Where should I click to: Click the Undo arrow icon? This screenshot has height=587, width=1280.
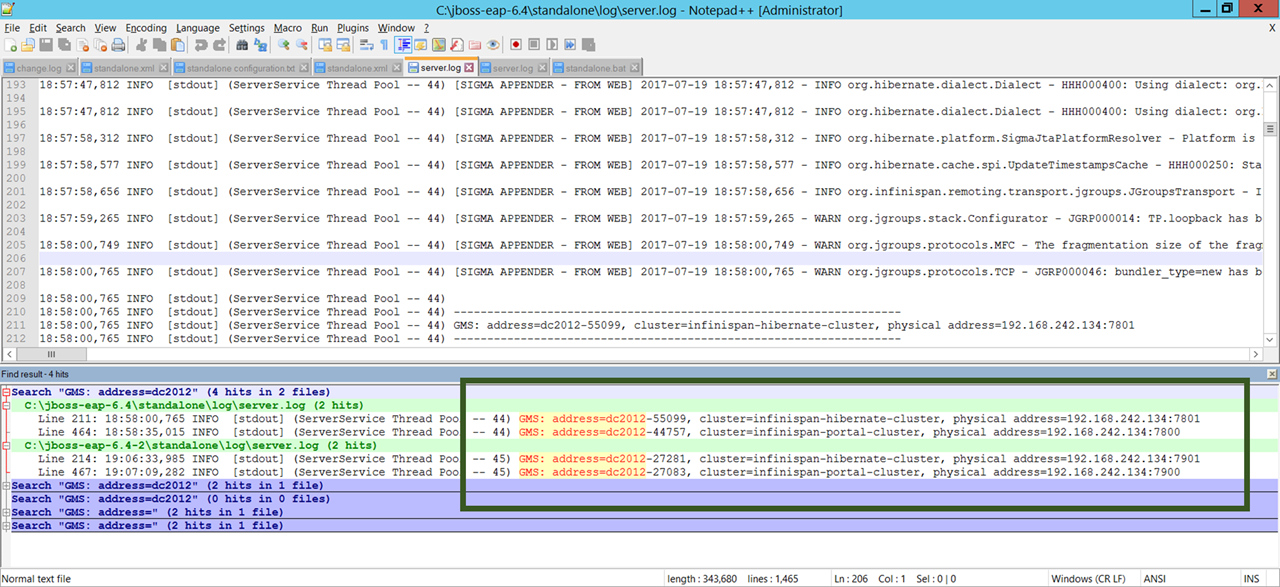click(x=202, y=45)
